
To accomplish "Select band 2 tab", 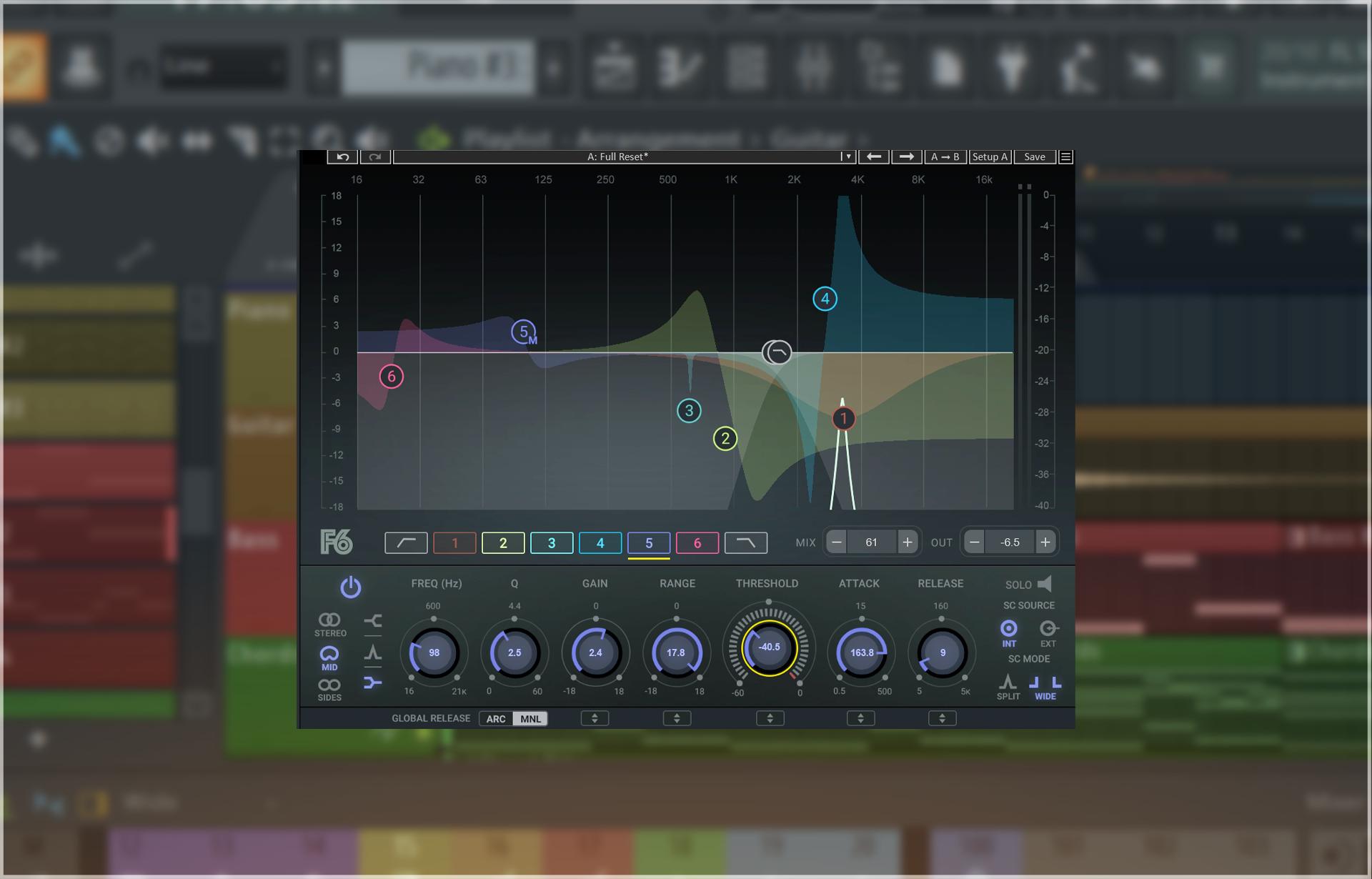I will click(503, 543).
